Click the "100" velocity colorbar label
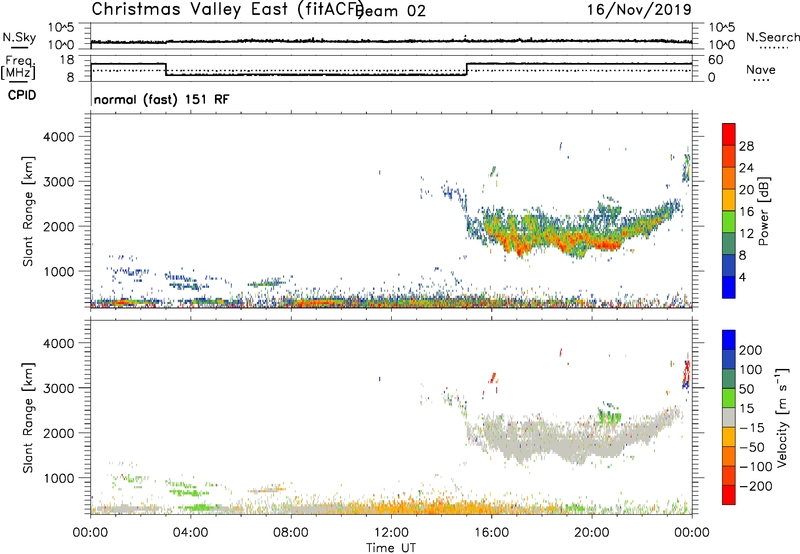Screen dimensions: 800x554 click(x=751, y=369)
